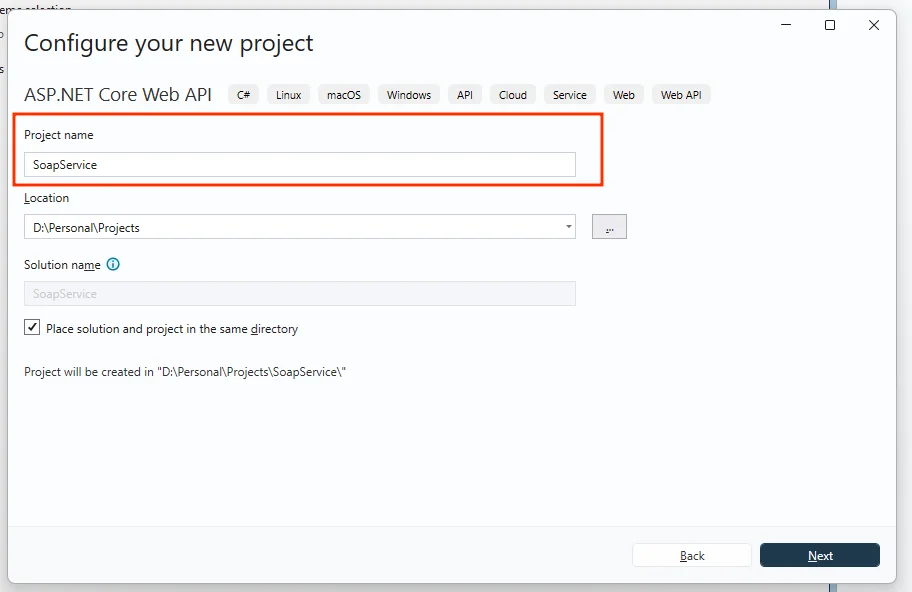The image size is (912, 592).
Task: Select the Web API project tag
Action: tap(681, 94)
